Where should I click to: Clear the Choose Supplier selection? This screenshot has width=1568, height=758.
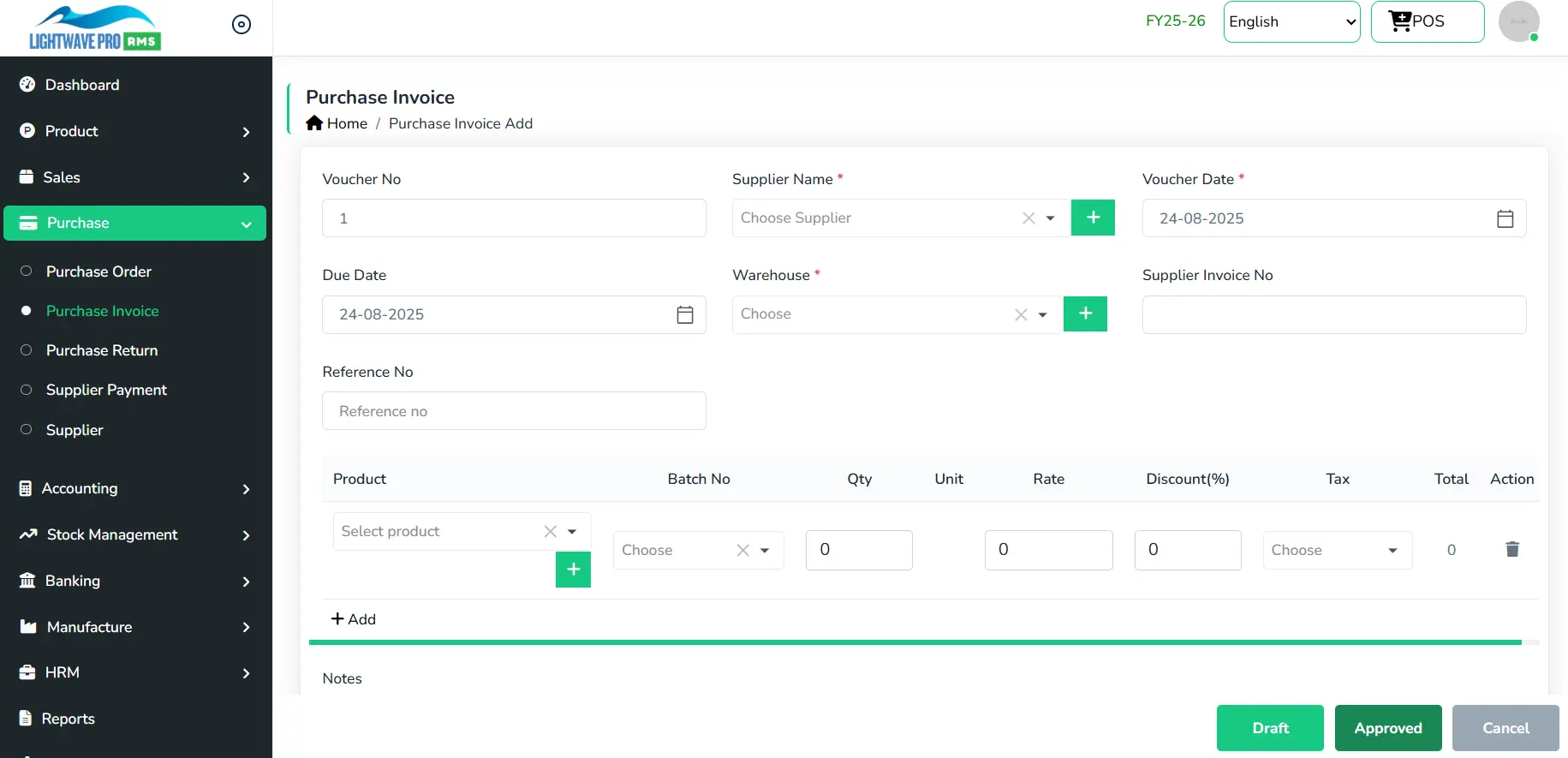(1028, 218)
